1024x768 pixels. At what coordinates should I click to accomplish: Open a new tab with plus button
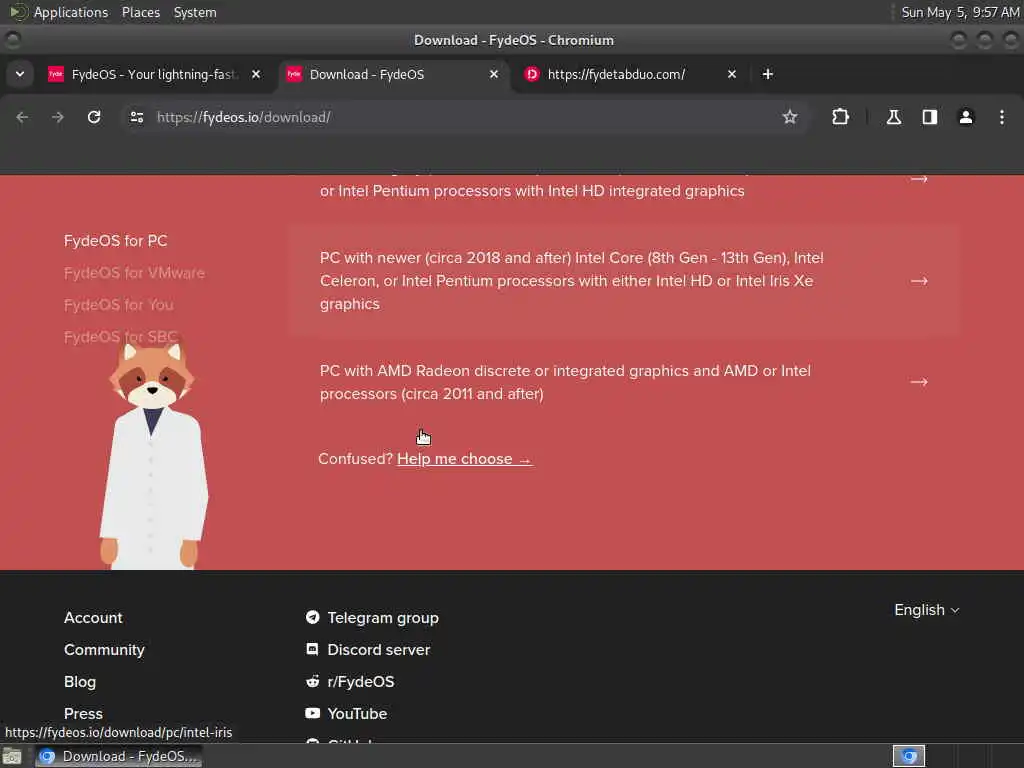coord(767,74)
